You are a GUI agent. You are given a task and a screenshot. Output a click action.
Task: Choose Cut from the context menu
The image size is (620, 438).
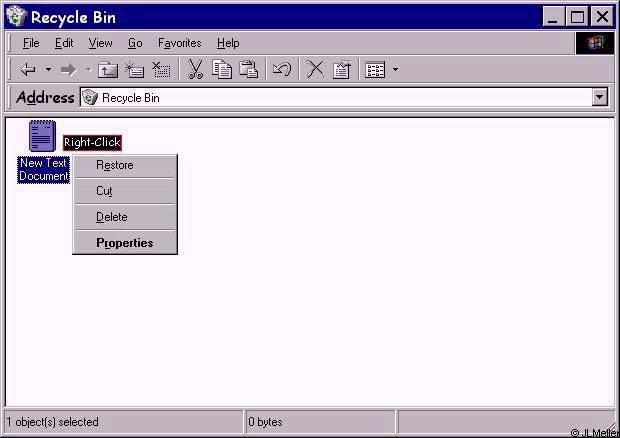pos(125,191)
